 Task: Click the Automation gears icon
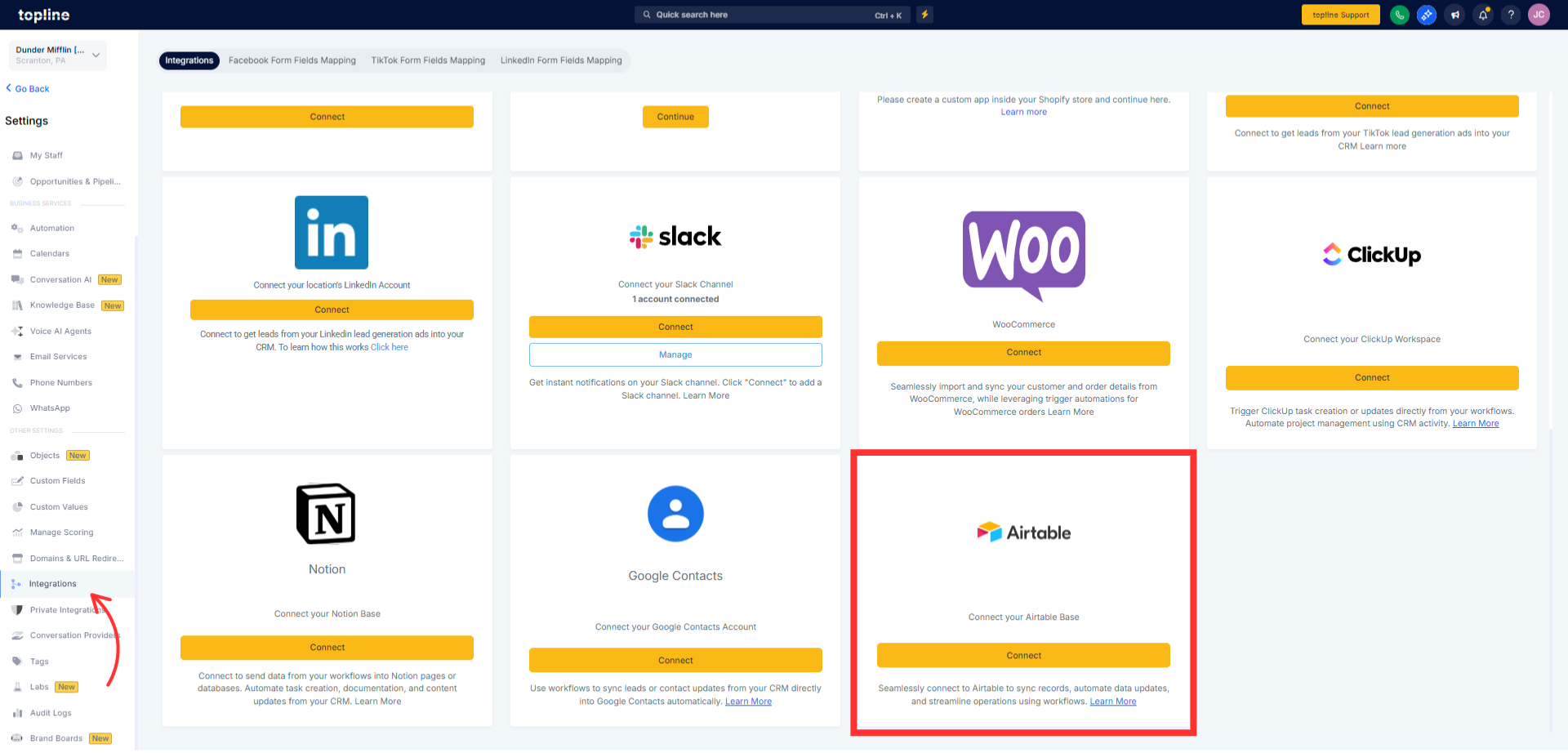tap(17, 228)
